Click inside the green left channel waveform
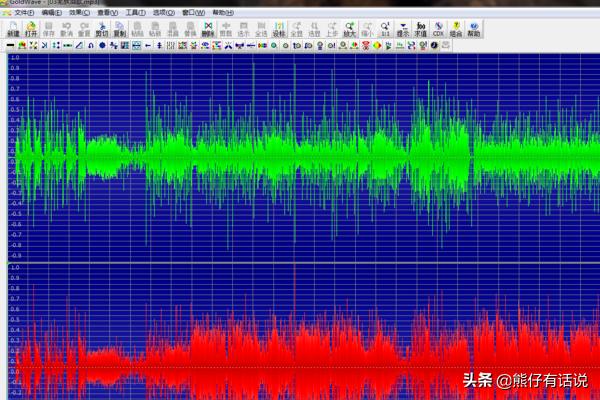Screen dimensions: 600x400 300,155
